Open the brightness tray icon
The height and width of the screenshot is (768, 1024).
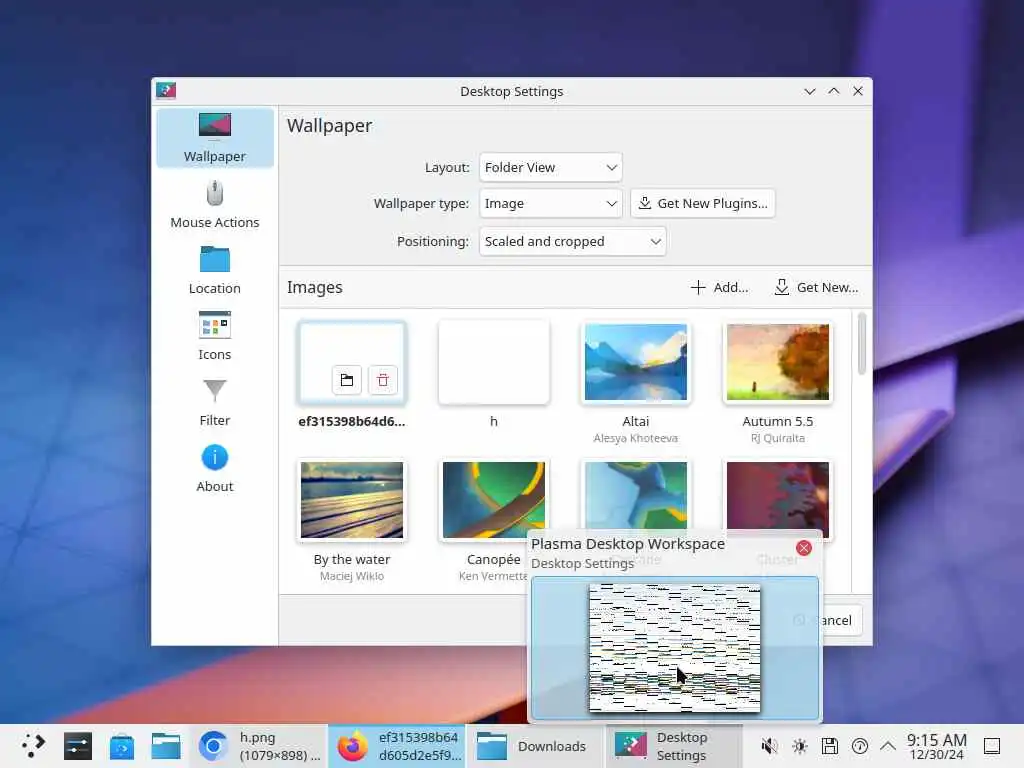(x=799, y=746)
